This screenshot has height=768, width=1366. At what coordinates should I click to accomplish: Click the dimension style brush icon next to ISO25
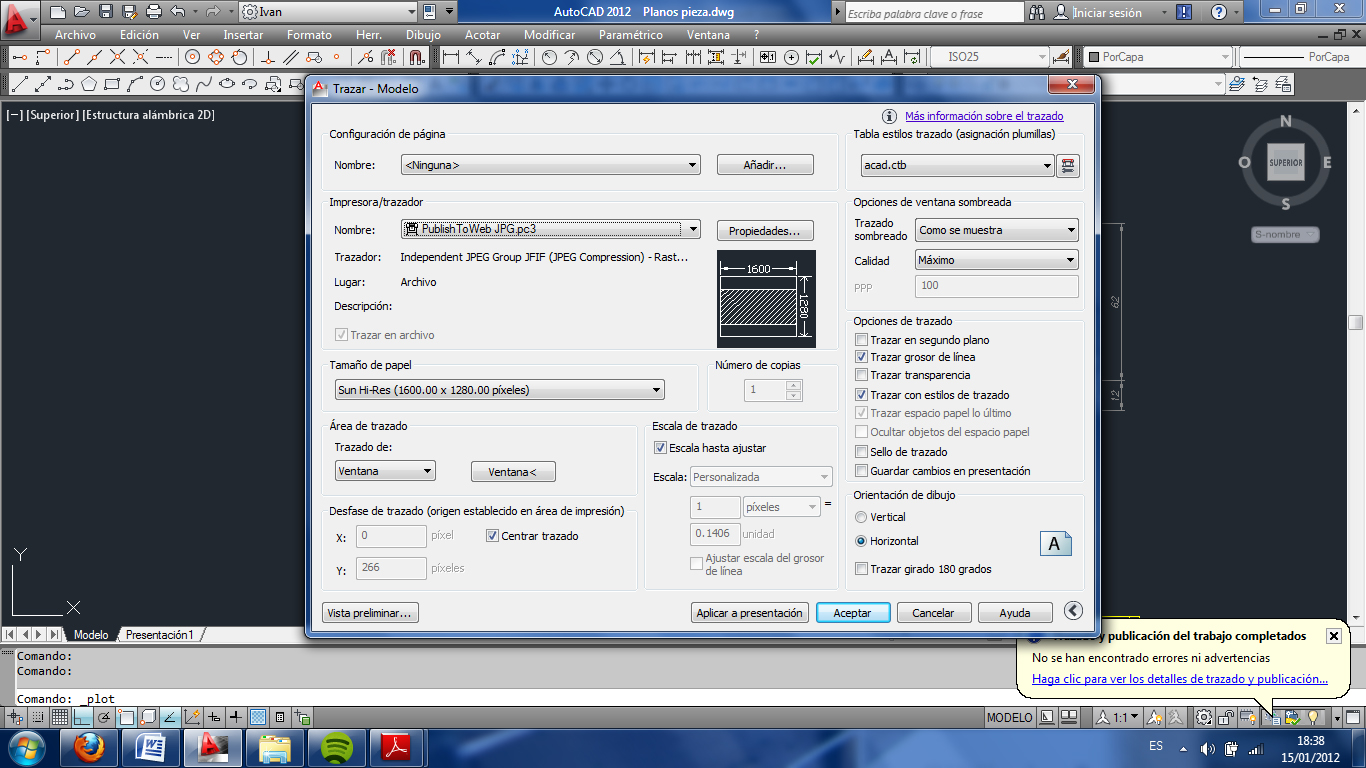click(x=1062, y=57)
